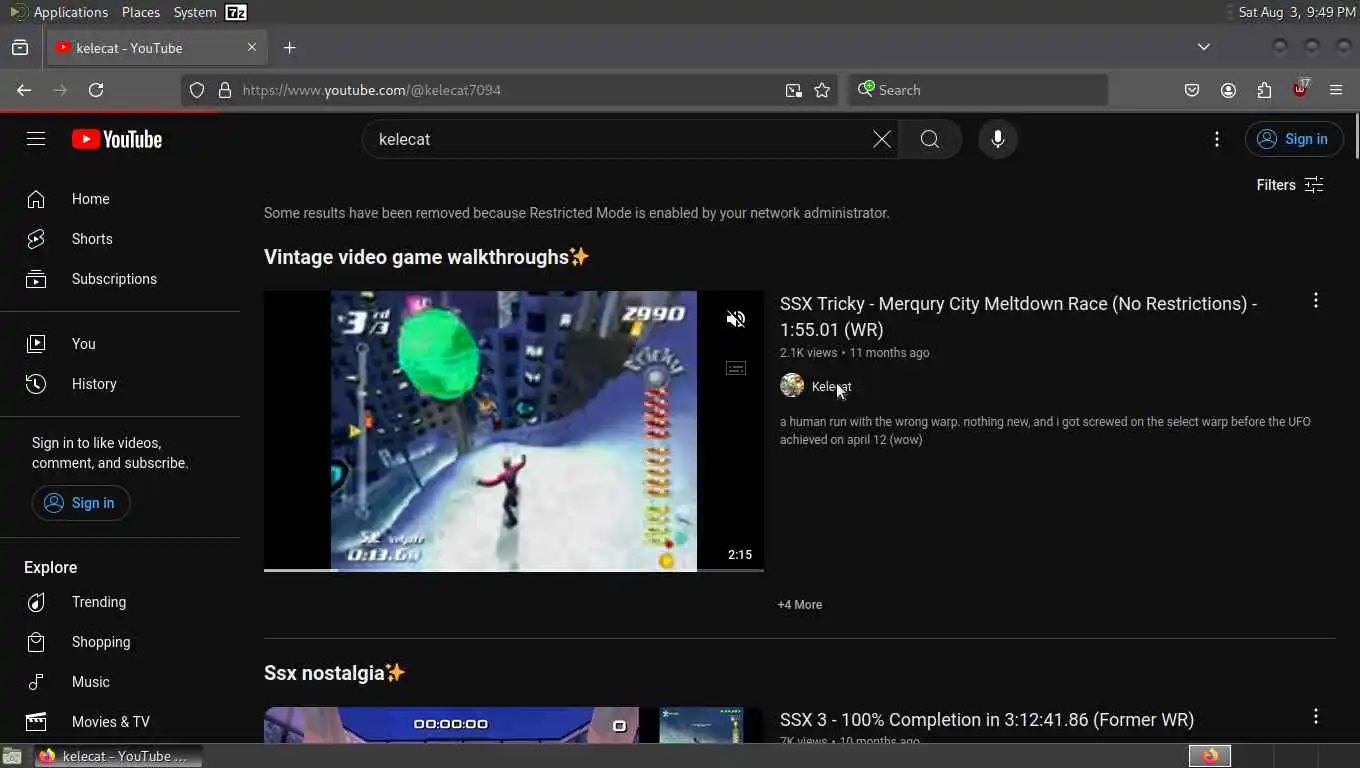Start voice search with the microphone
The height and width of the screenshot is (768, 1360).
point(997,139)
